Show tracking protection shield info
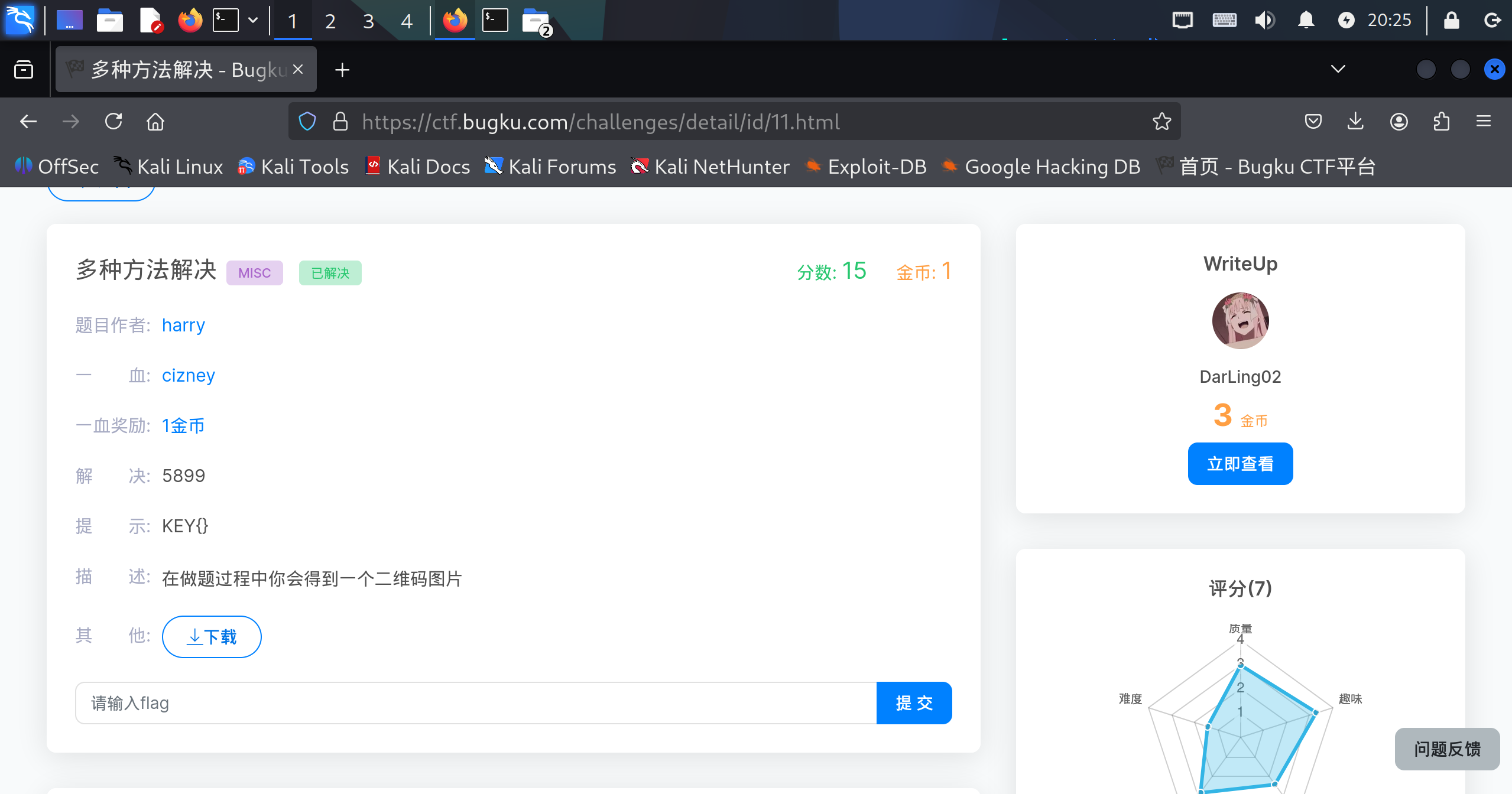Screen dimensions: 1512x794 [x=307, y=122]
